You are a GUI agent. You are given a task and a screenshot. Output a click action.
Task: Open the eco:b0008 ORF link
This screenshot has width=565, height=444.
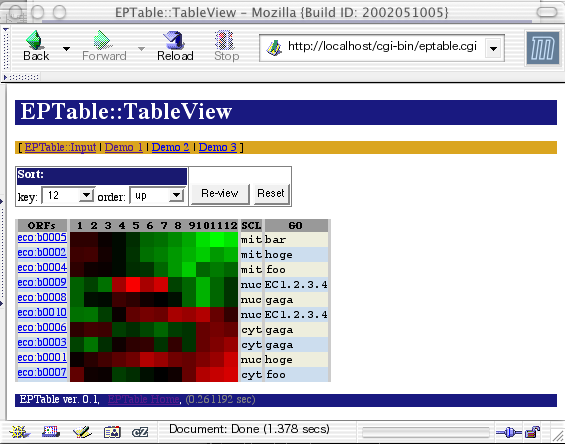(x=42, y=298)
